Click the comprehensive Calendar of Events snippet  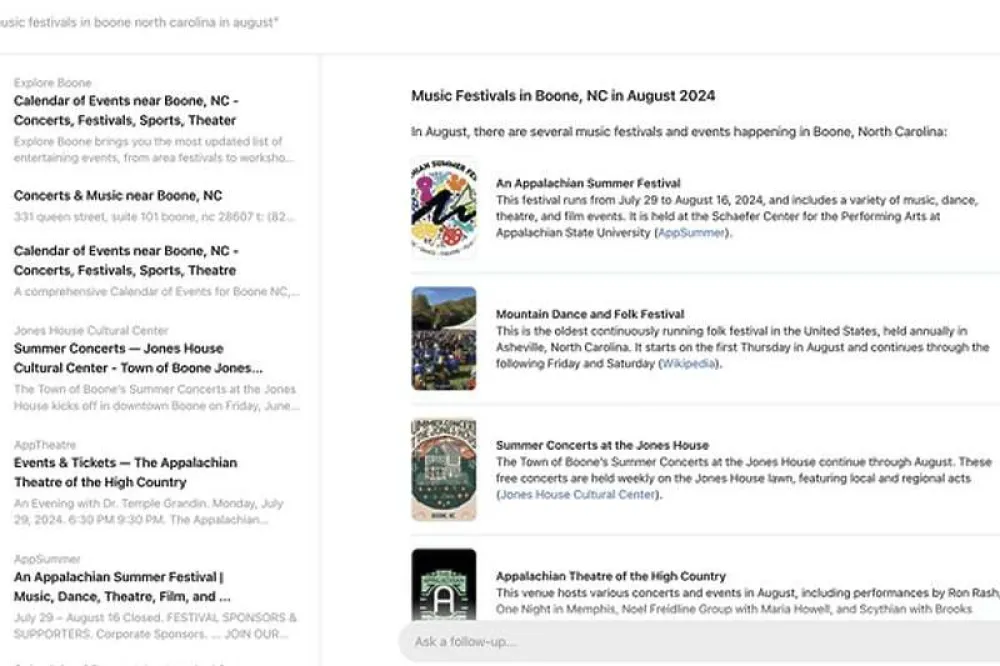point(156,292)
